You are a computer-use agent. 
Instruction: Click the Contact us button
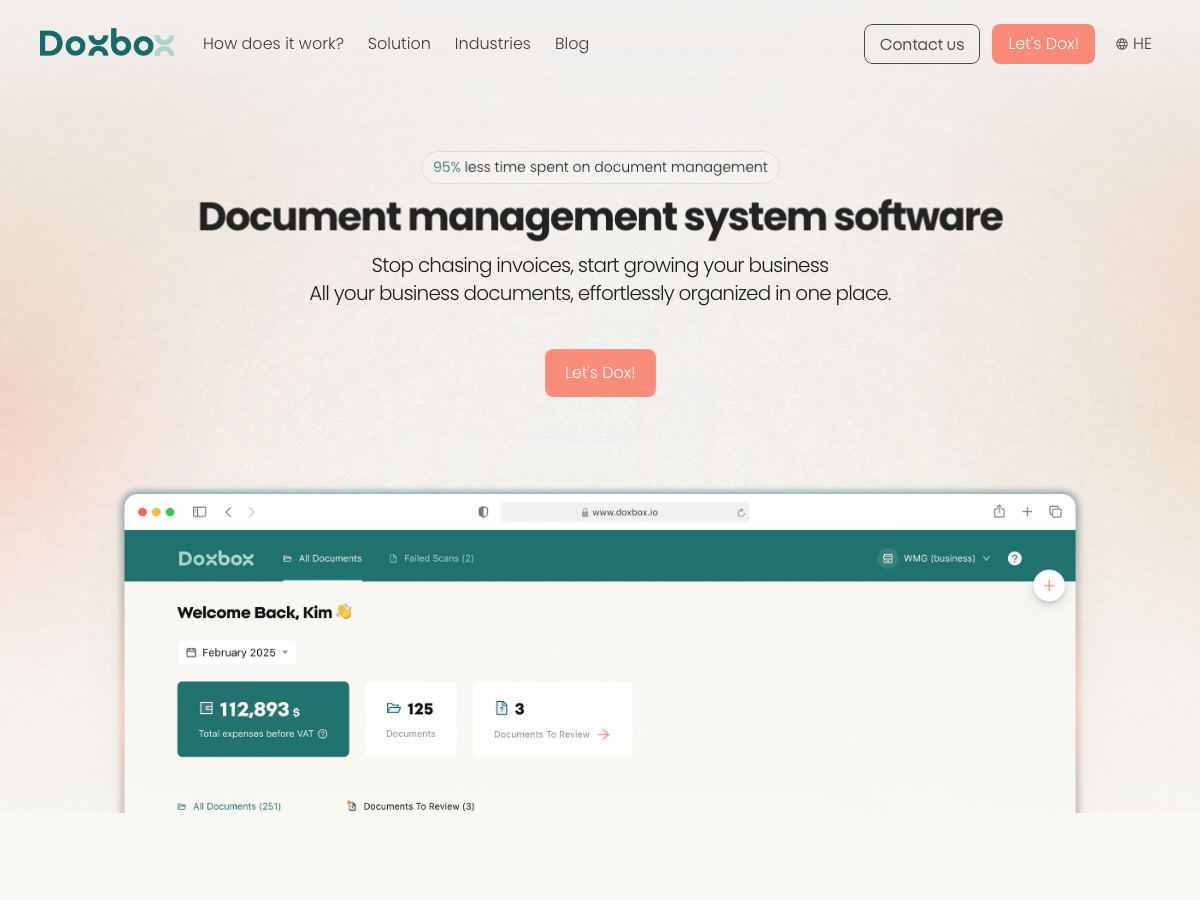tap(921, 44)
